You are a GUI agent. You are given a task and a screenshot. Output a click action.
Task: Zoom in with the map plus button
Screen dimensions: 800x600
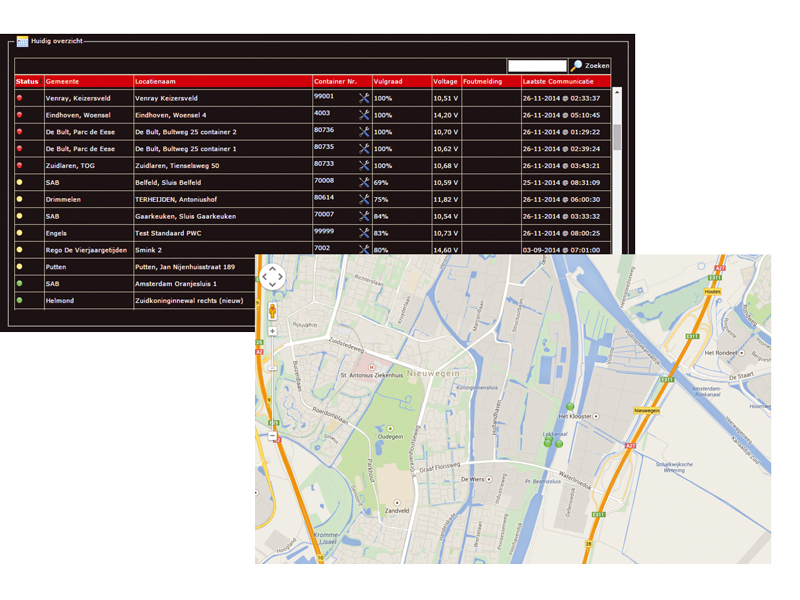272,331
